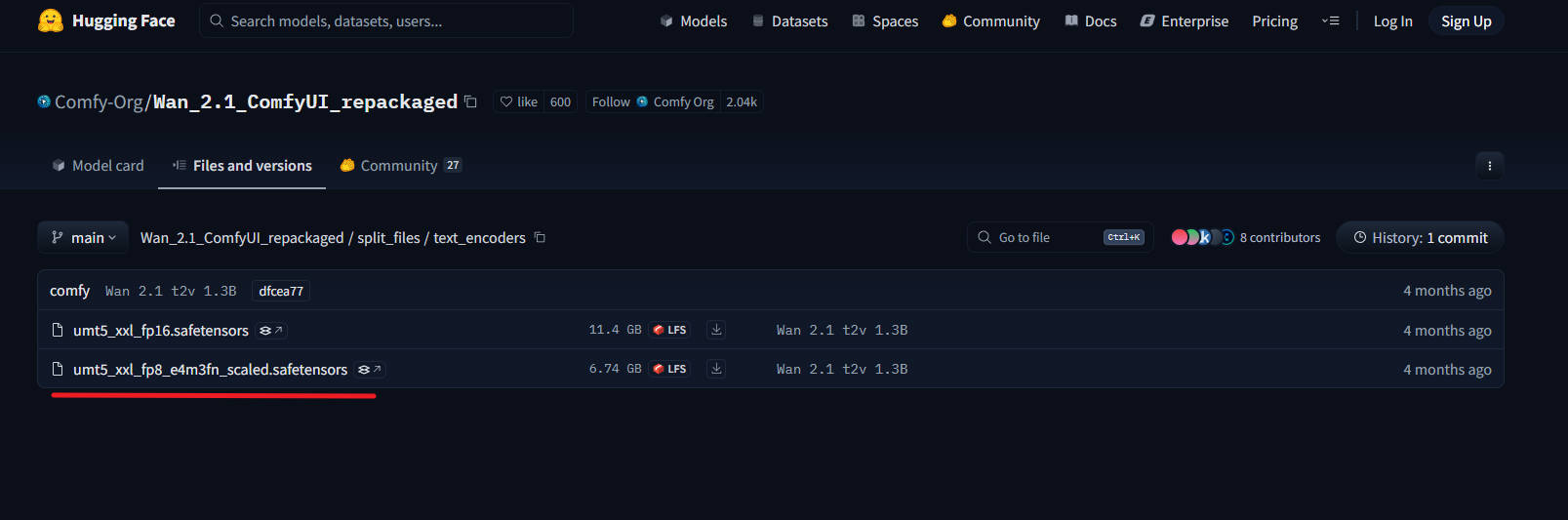
Task: Open the Datasets page
Action: click(790, 20)
